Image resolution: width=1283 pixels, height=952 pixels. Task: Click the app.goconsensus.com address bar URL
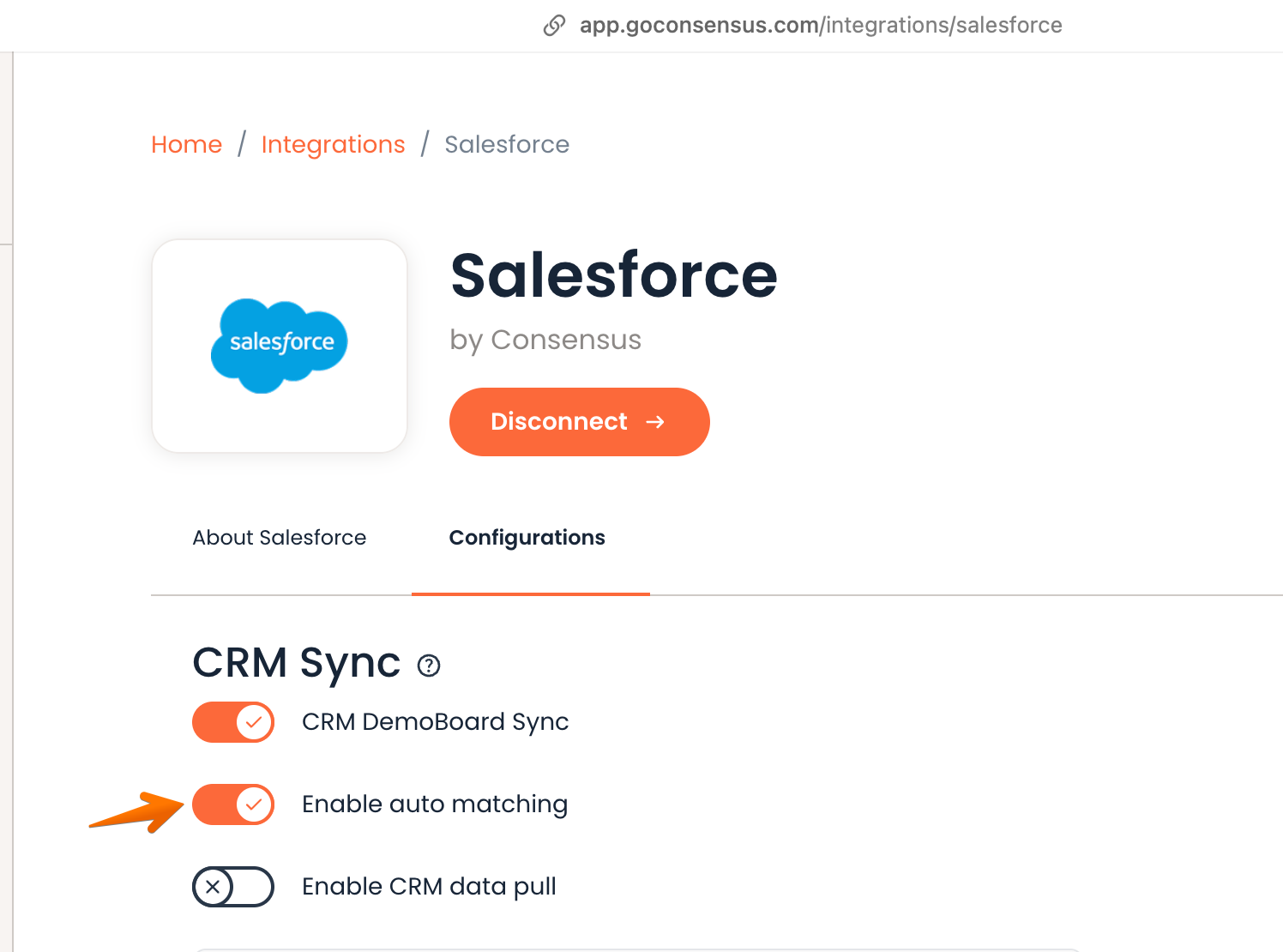[x=821, y=26]
